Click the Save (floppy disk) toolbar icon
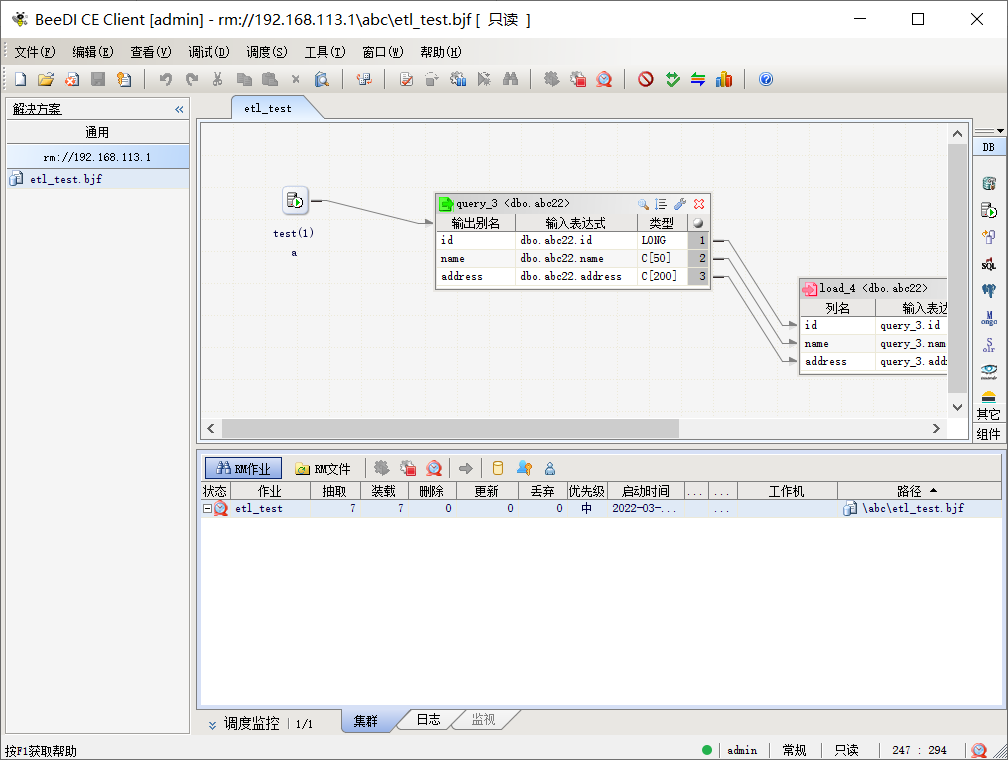Viewport: 1008px width, 760px height. pos(98,79)
